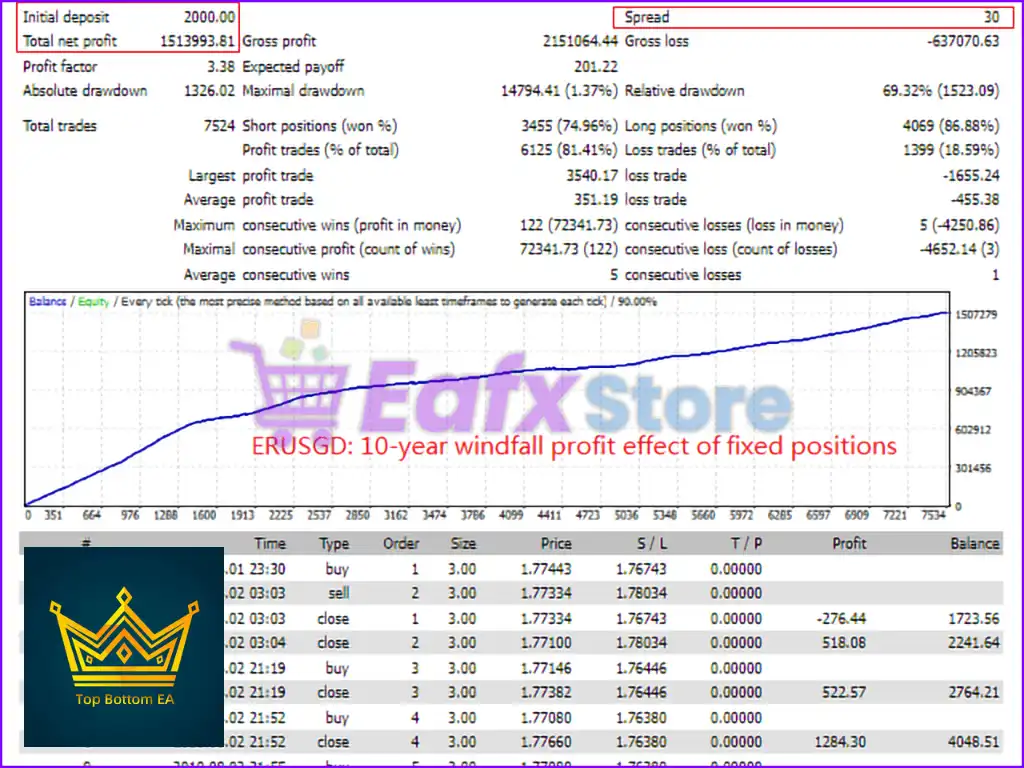Image resolution: width=1024 pixels, height=768 pixels.
Task: Click the "Equity" legend label on chart
Action: click(x=93, y=301)
